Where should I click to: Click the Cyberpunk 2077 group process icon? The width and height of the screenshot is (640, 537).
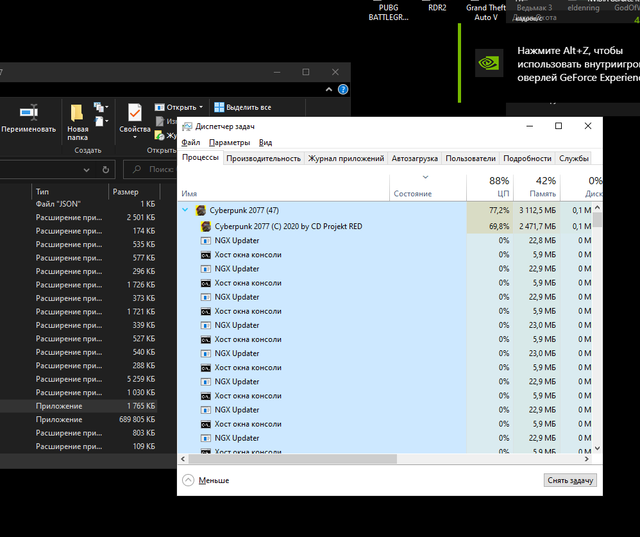[x=201, y=211]
